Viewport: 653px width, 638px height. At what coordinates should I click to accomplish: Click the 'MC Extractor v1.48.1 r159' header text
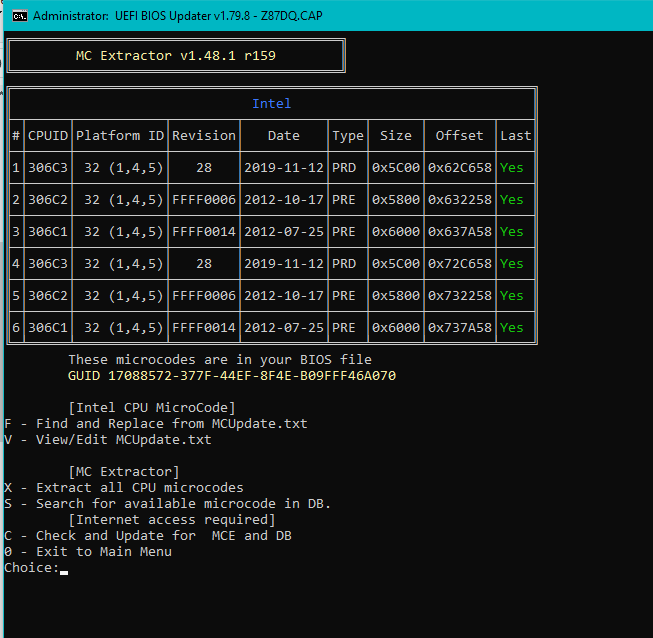[176, 56]
